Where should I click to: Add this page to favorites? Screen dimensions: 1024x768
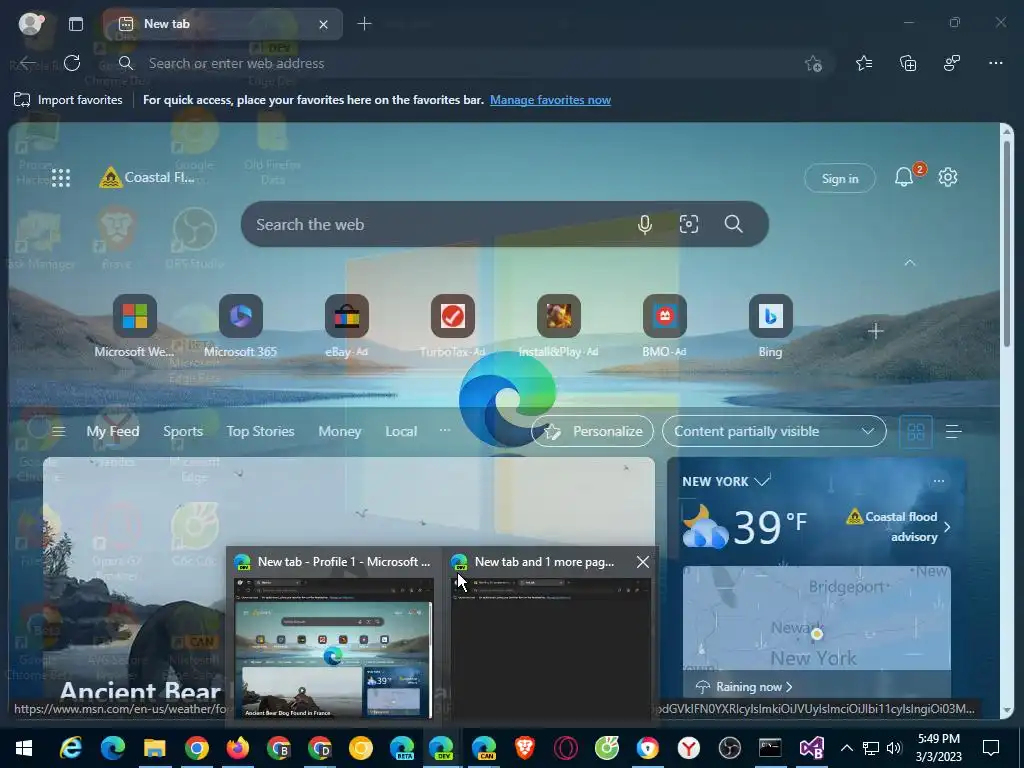[813, 63]
